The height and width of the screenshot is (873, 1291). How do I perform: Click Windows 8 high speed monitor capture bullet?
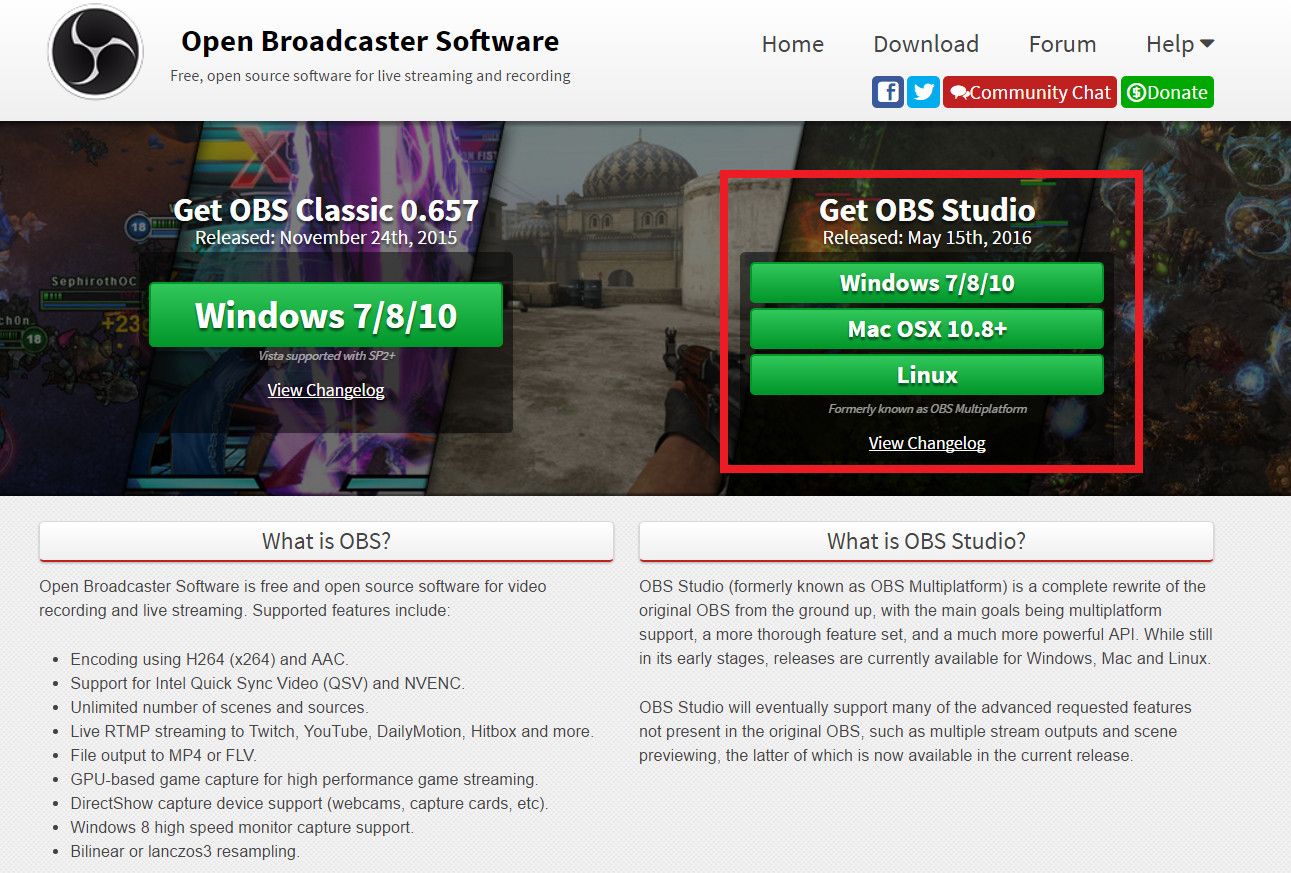[x=242, y=827]
